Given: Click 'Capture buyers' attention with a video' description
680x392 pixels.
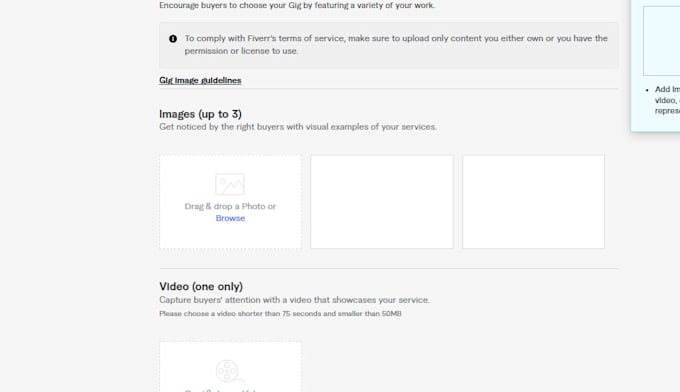Looking at the screenshot, I should pyautogui.click(x=294, y=300).
